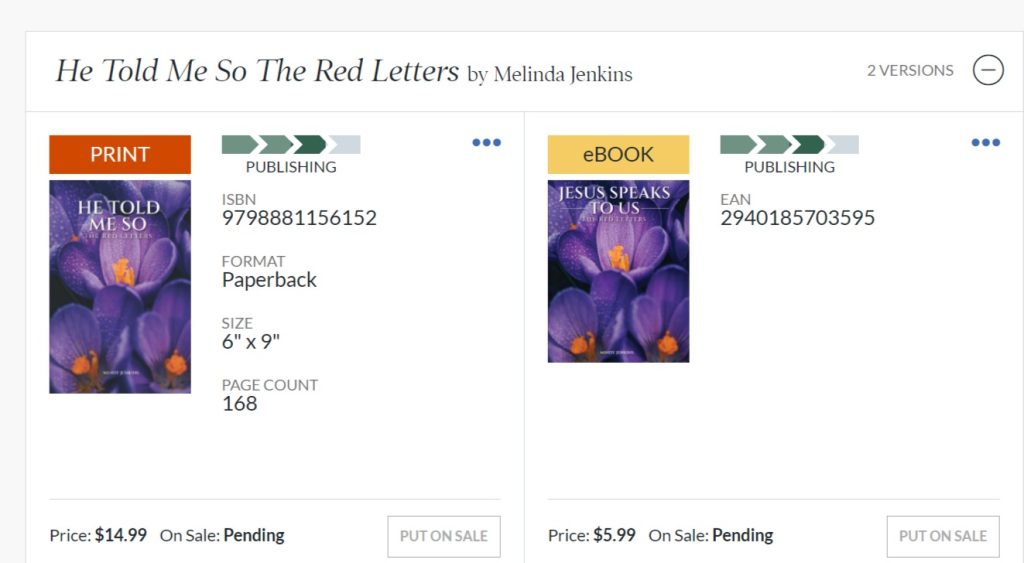Viewport: 1024px width, 563px height.
Task: Select the orange PRINT label badge
Action: click(x=120, y=154)
